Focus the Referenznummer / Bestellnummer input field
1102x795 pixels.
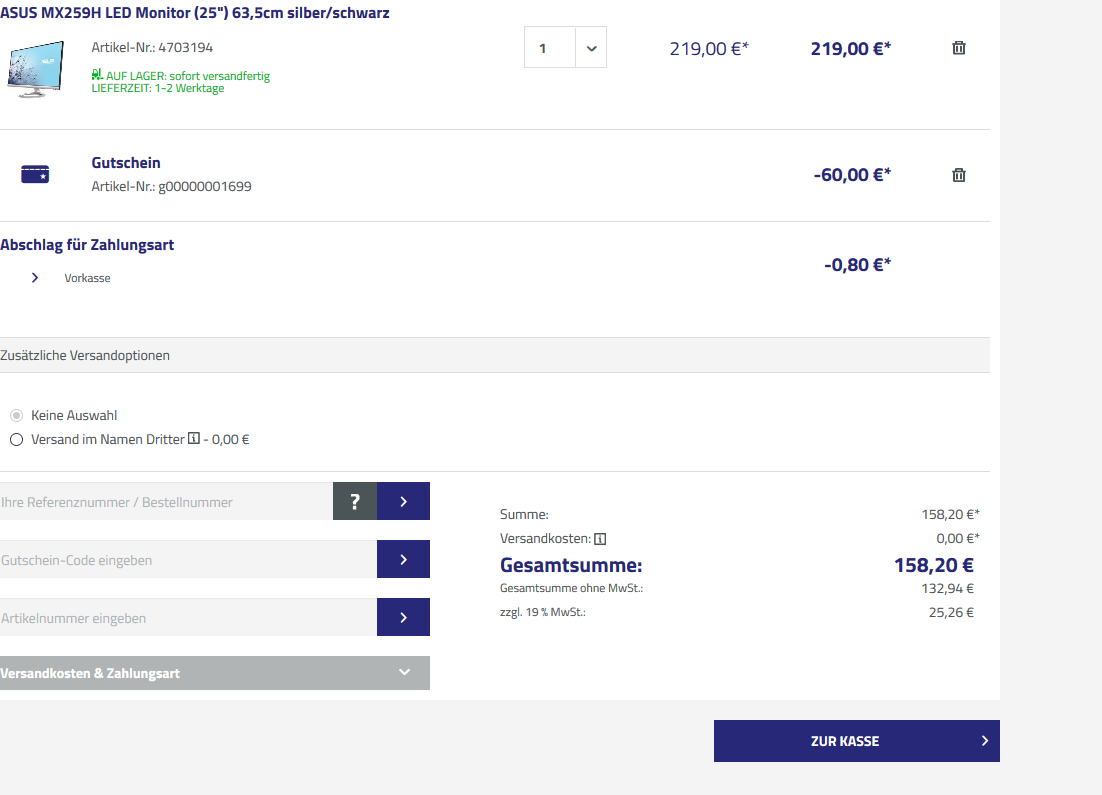tap(166, 501)
